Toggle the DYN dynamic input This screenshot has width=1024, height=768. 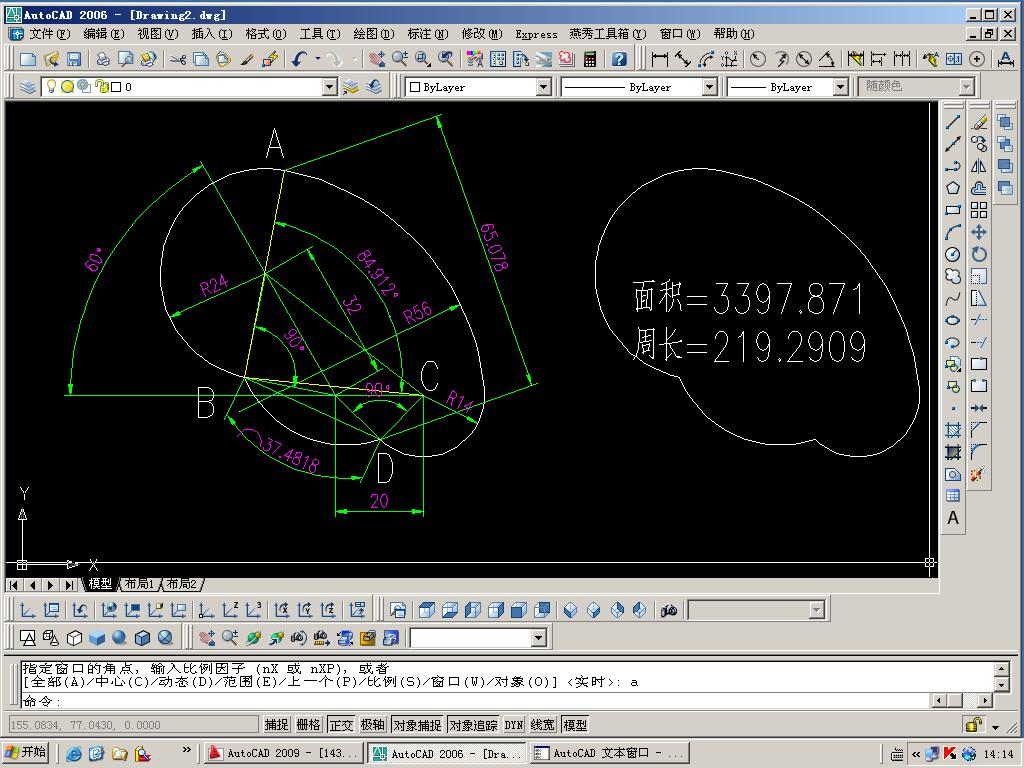tap(514, 725)
